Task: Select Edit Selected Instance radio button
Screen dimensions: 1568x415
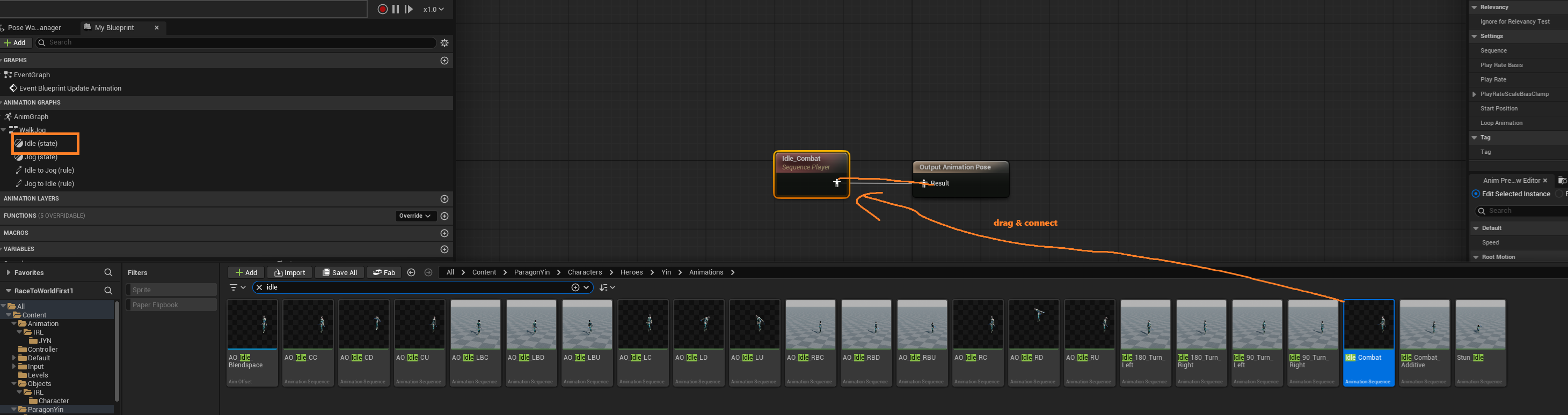Action: point(1476,194)
